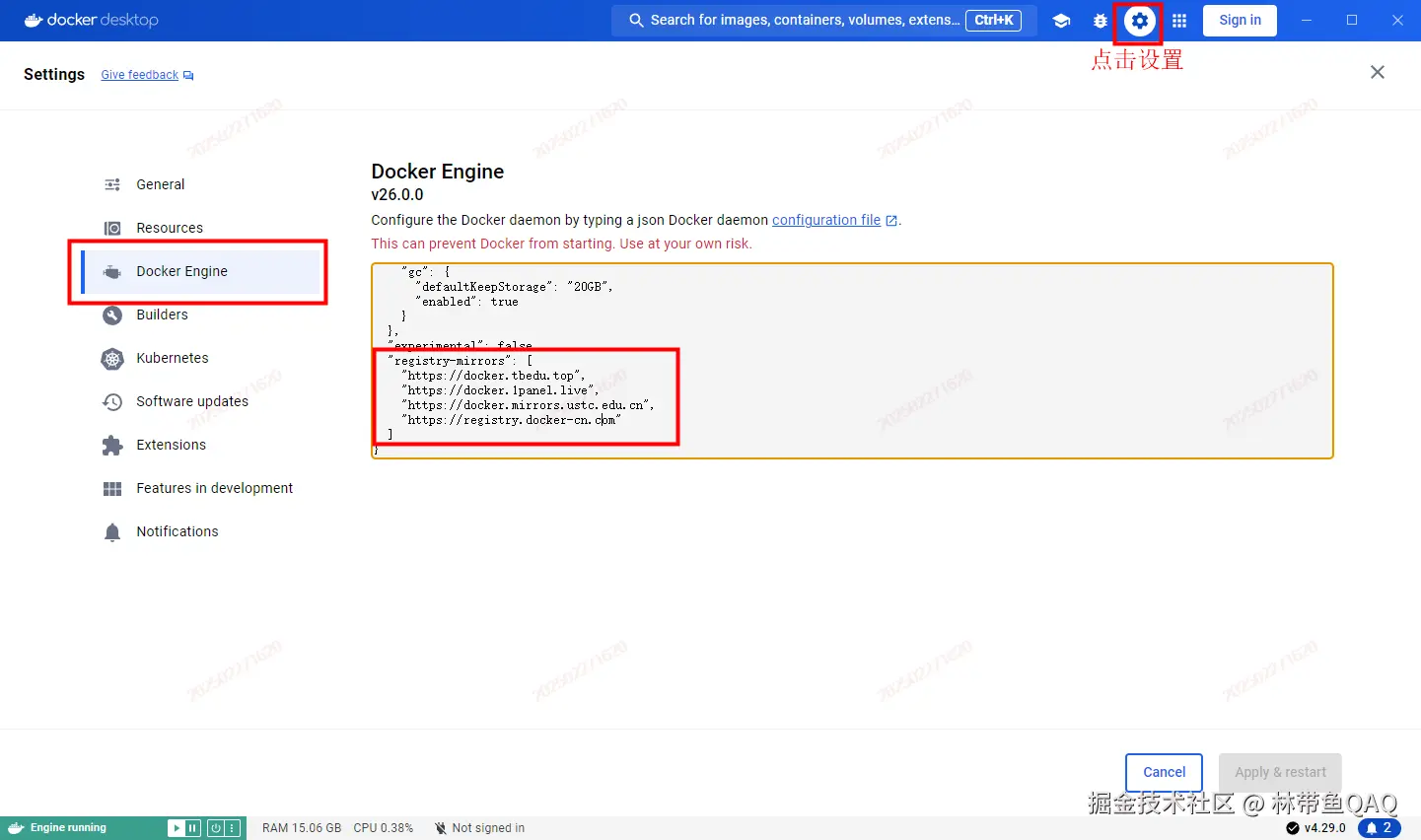Click the Engine running status label
This screenshot has width=1421, height=840.
[68, 828]
